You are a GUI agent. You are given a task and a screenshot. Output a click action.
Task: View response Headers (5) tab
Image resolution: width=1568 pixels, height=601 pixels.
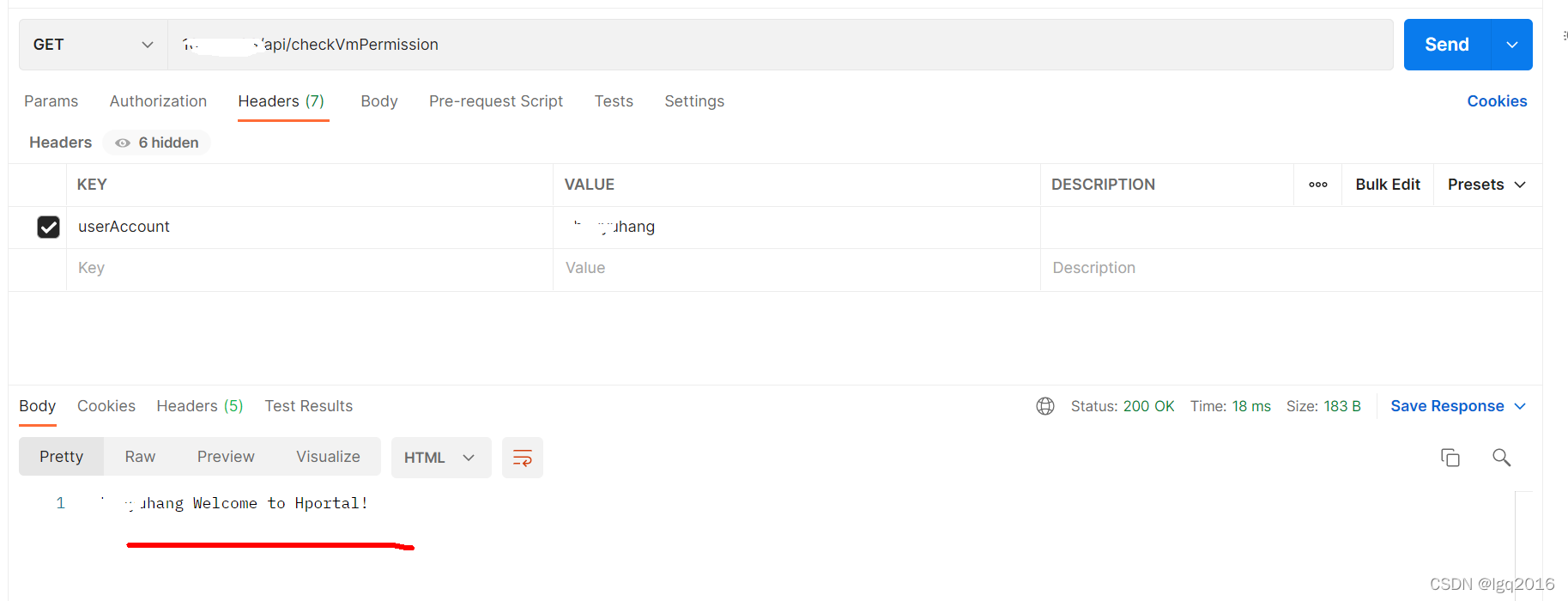(199, 406)
